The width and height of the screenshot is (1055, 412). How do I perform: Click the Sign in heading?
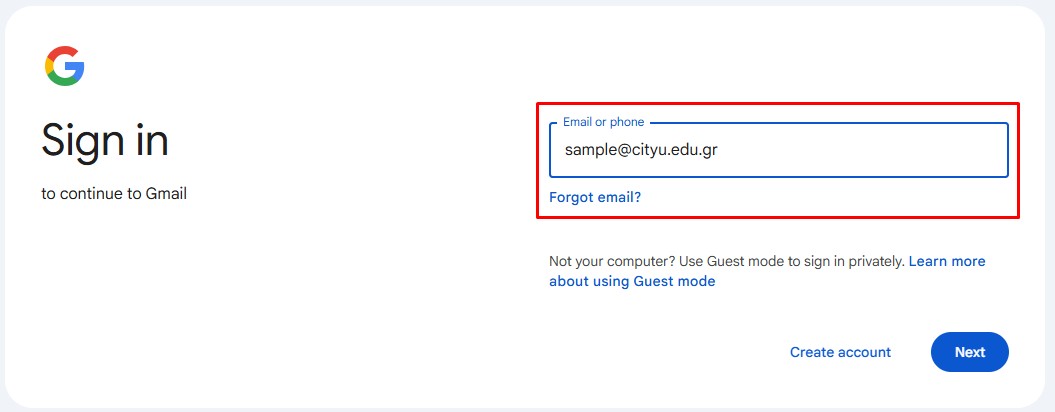click(105, 141)
